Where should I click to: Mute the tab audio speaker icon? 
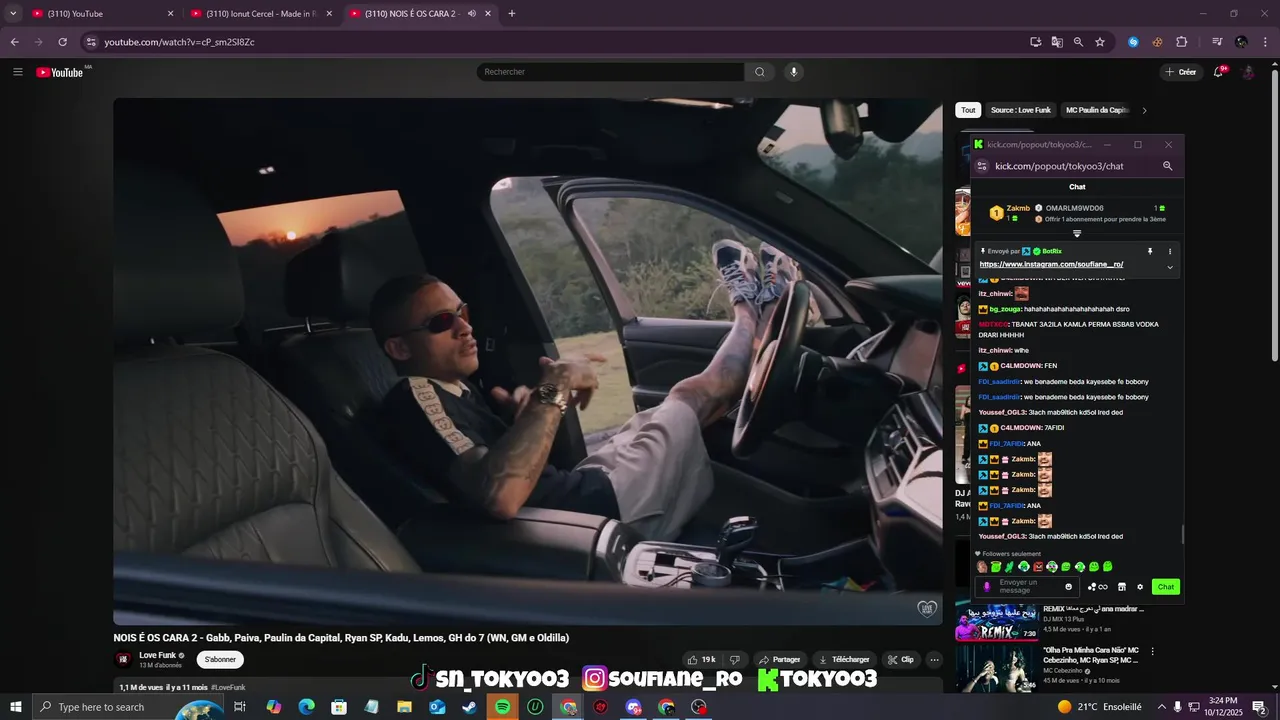click(x=471, y=14)
